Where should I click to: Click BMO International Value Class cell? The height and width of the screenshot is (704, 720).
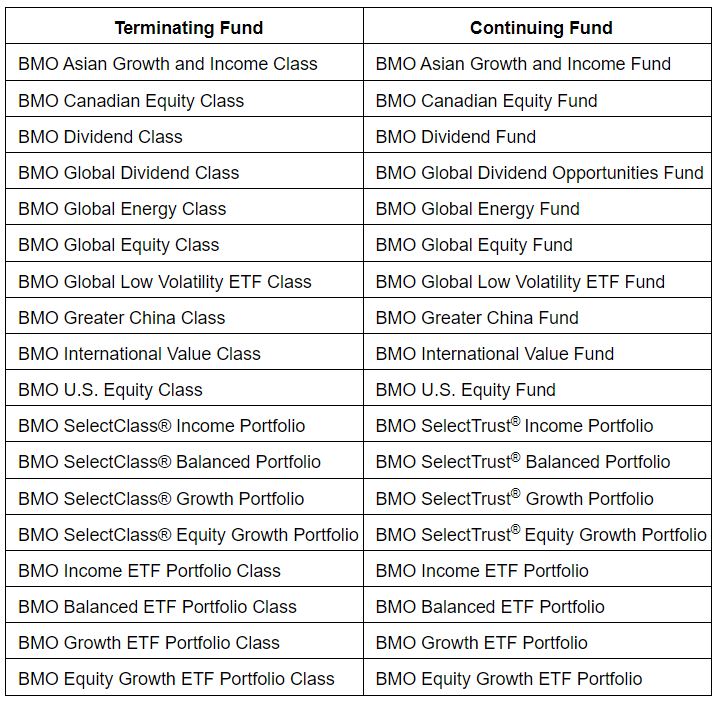point(139,354)
